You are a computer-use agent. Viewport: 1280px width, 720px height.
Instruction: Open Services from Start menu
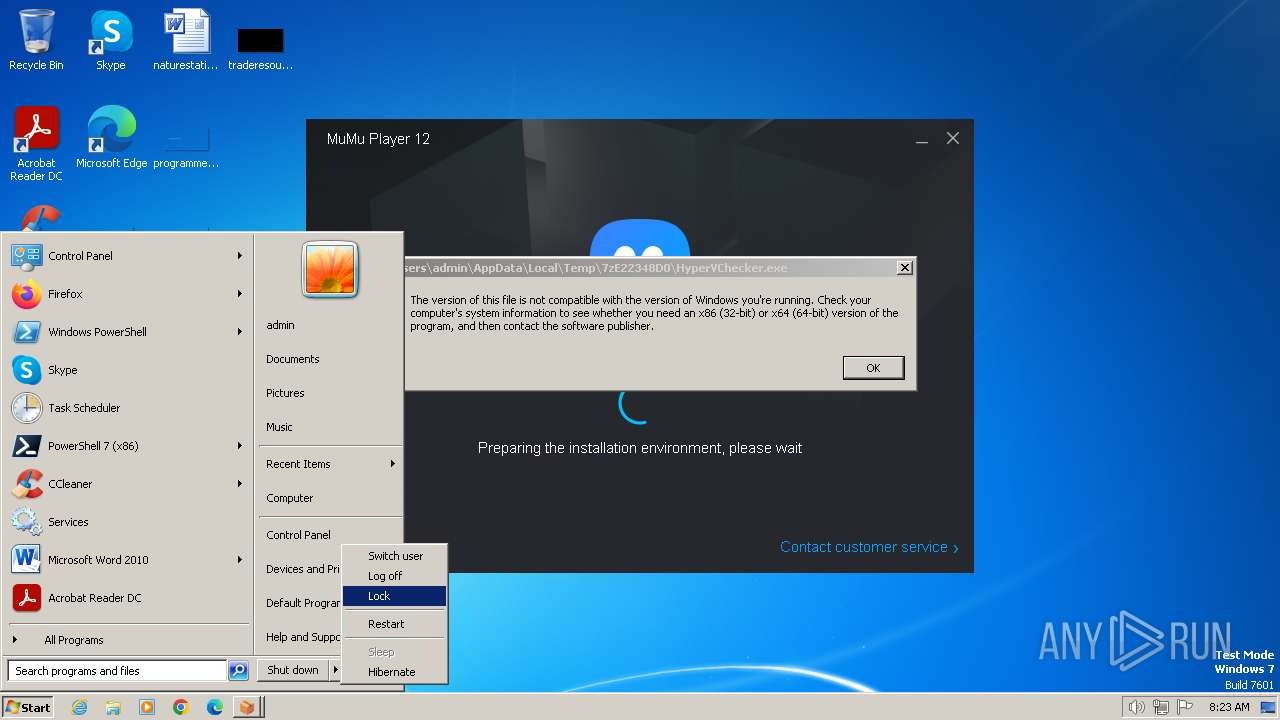point(128,522)
